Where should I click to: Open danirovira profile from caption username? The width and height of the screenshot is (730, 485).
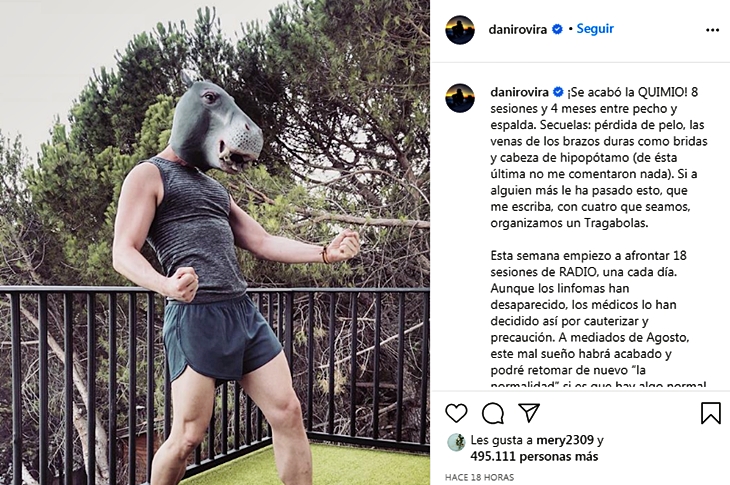coord(519,92)
